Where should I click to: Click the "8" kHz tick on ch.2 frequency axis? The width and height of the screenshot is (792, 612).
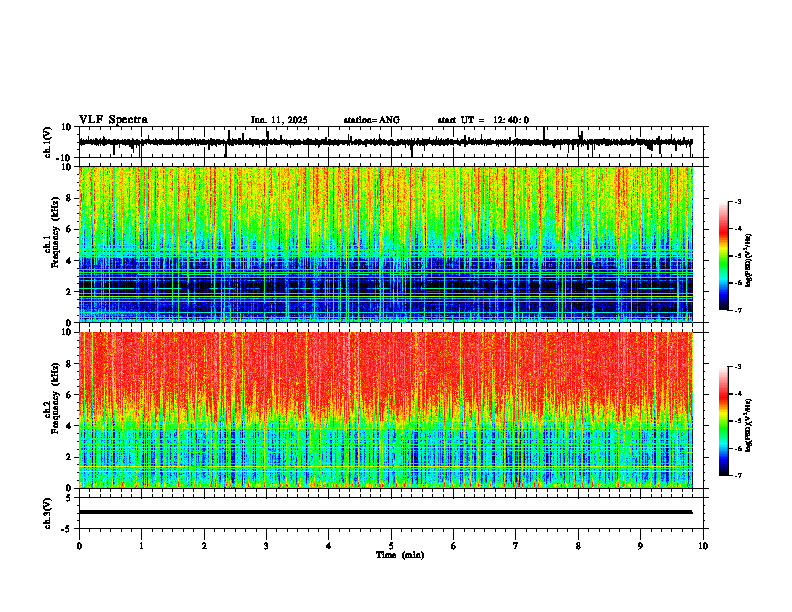tap(69, 364)
